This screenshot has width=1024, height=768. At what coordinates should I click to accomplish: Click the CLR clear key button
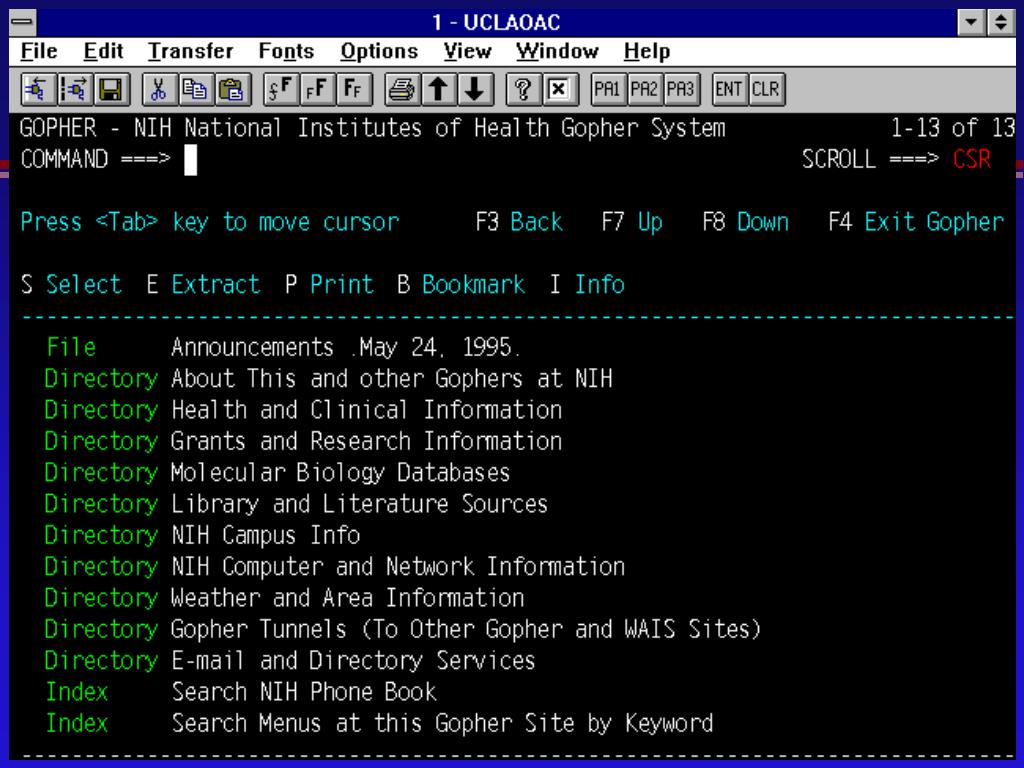coord(765,89)
